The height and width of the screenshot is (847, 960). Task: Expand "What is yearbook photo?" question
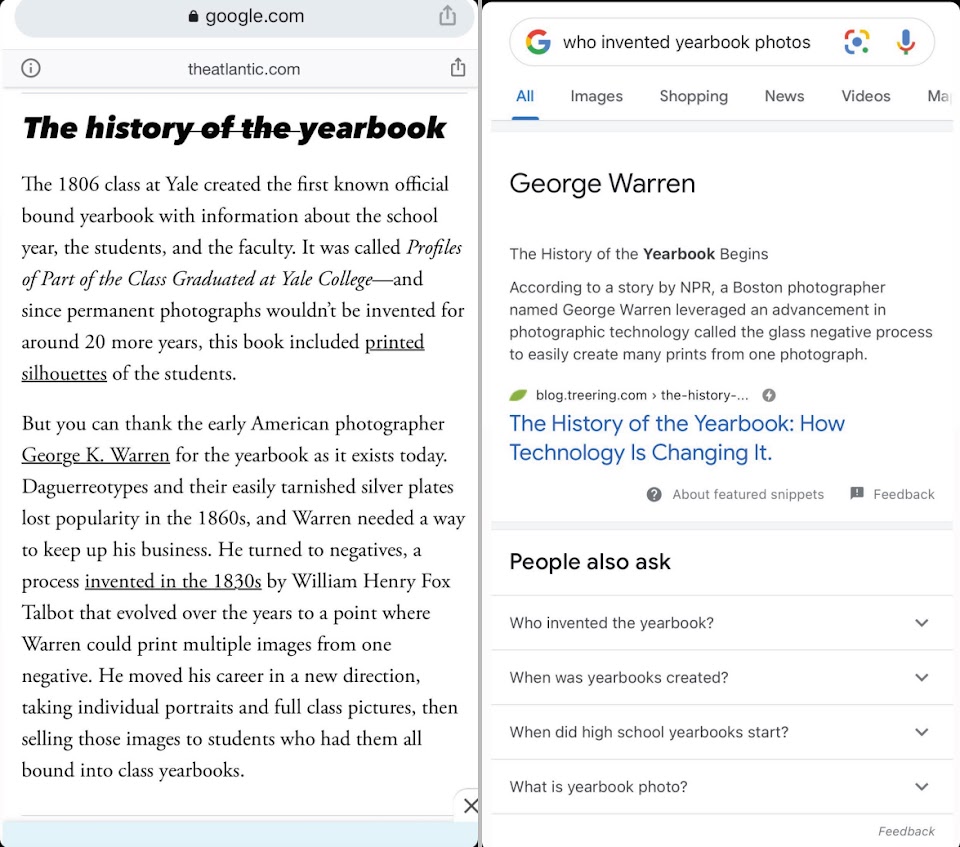click(x=722, y=786)
